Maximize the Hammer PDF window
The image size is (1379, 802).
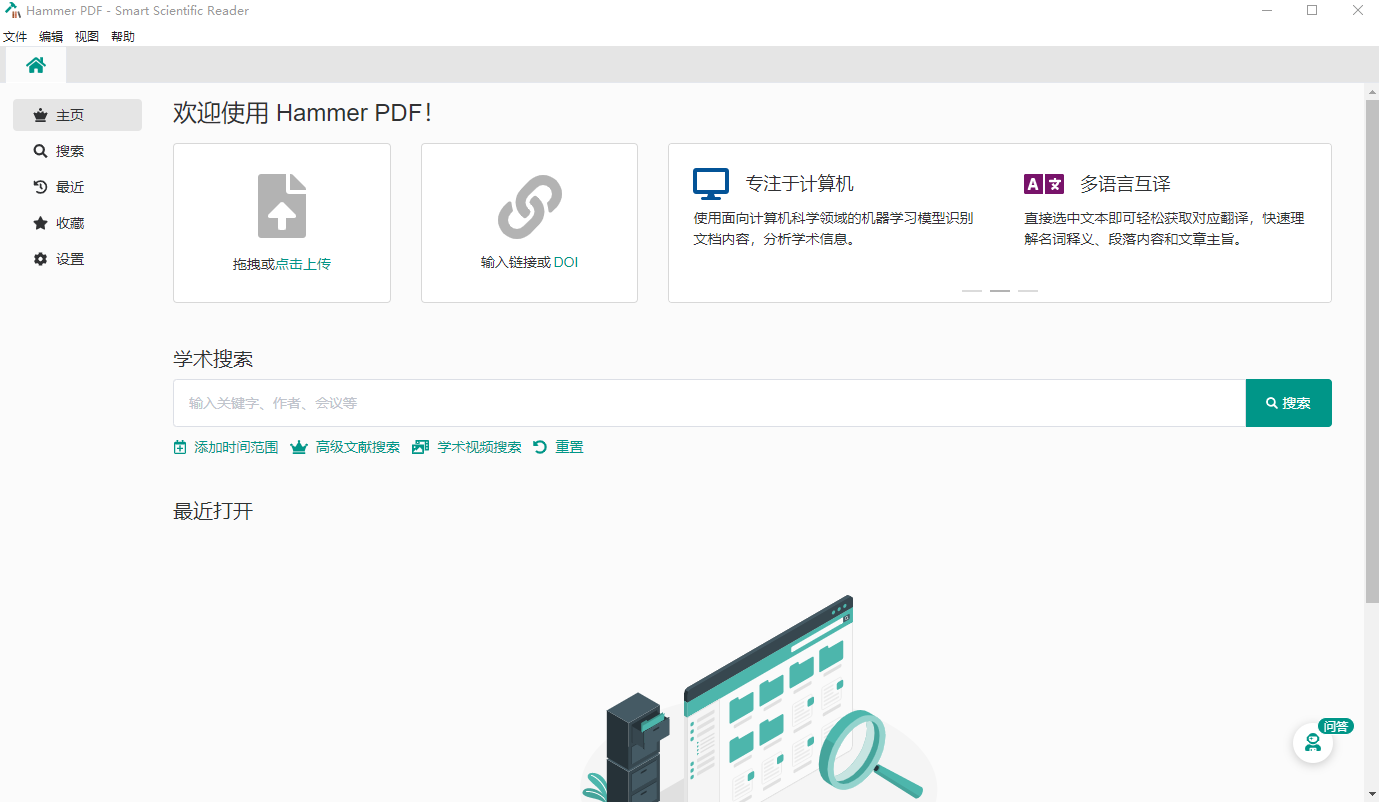click(1312, 10)
